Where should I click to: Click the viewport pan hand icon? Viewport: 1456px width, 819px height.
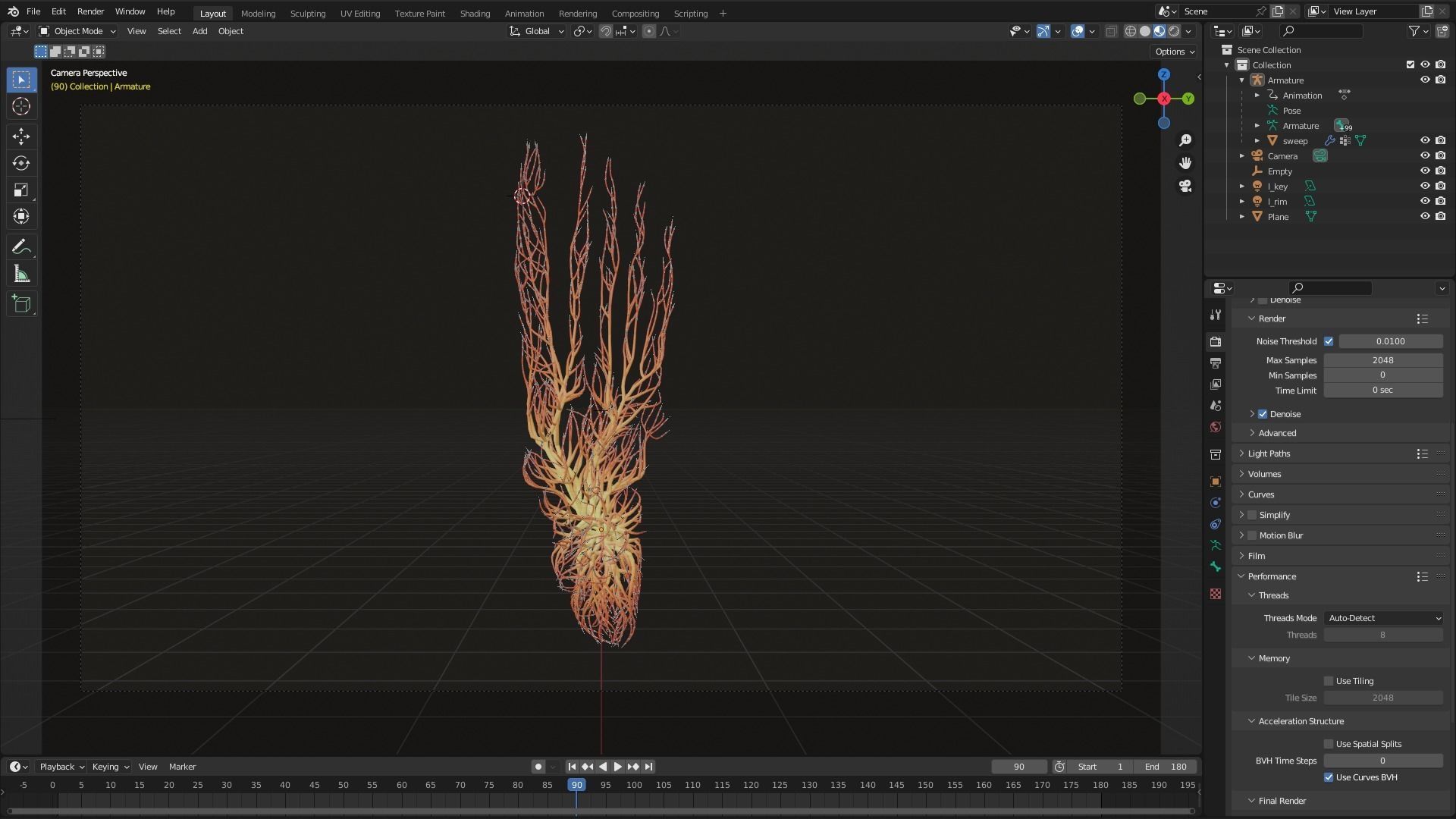tap(1185, 163)
